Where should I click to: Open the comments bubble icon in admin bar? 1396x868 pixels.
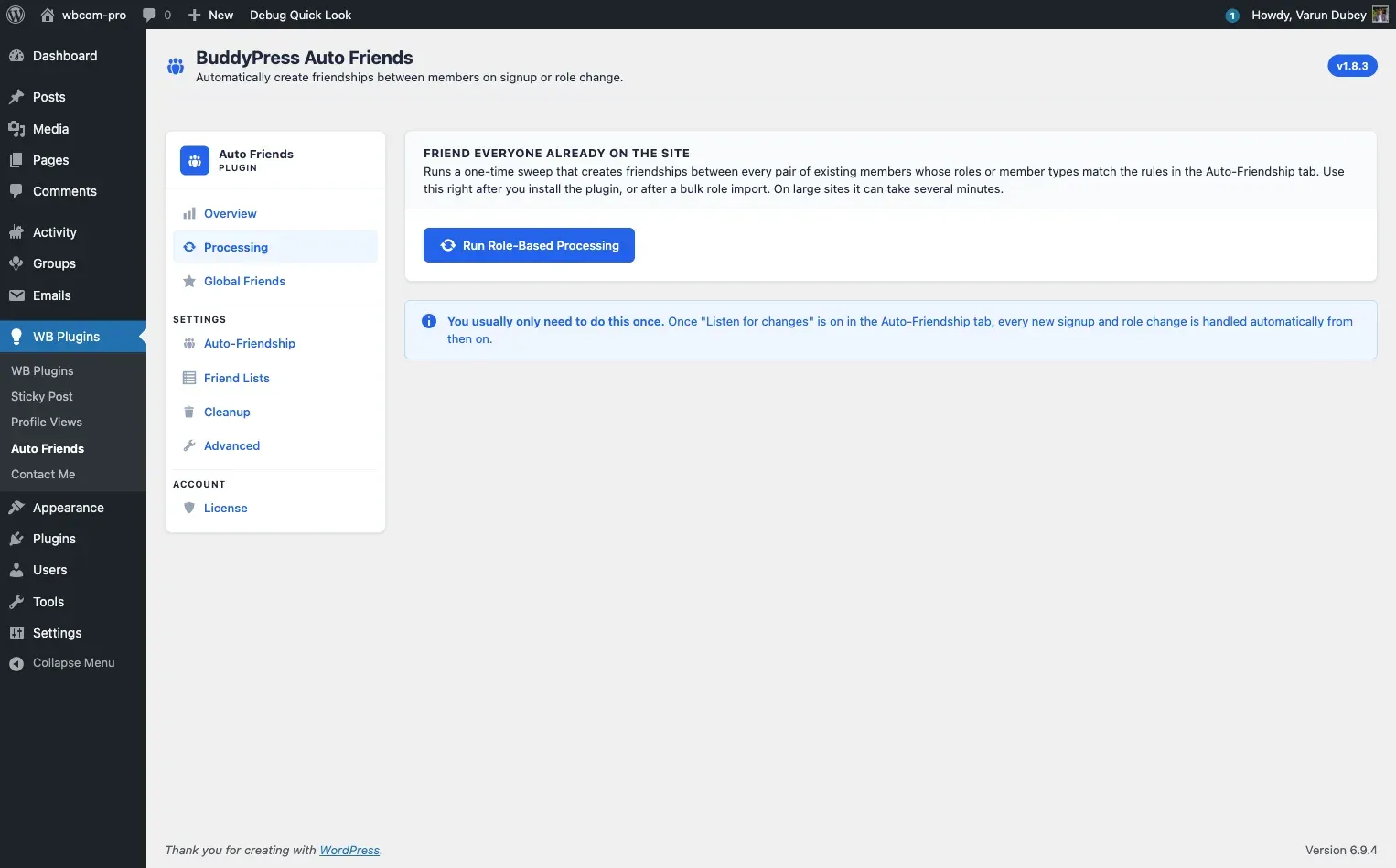tap(149, 15)
